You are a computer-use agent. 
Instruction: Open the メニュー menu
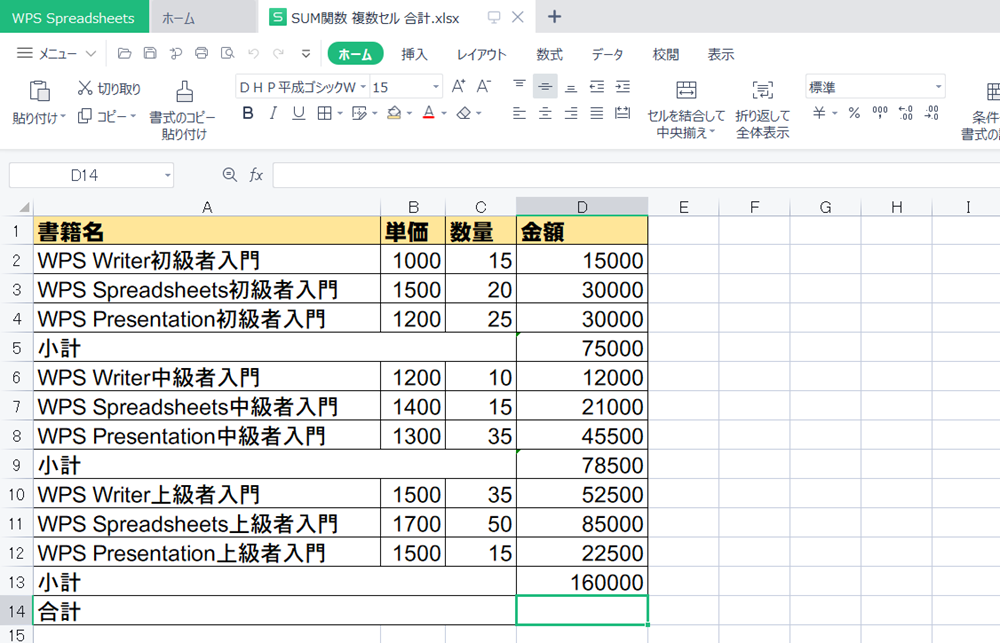point(56,54)
